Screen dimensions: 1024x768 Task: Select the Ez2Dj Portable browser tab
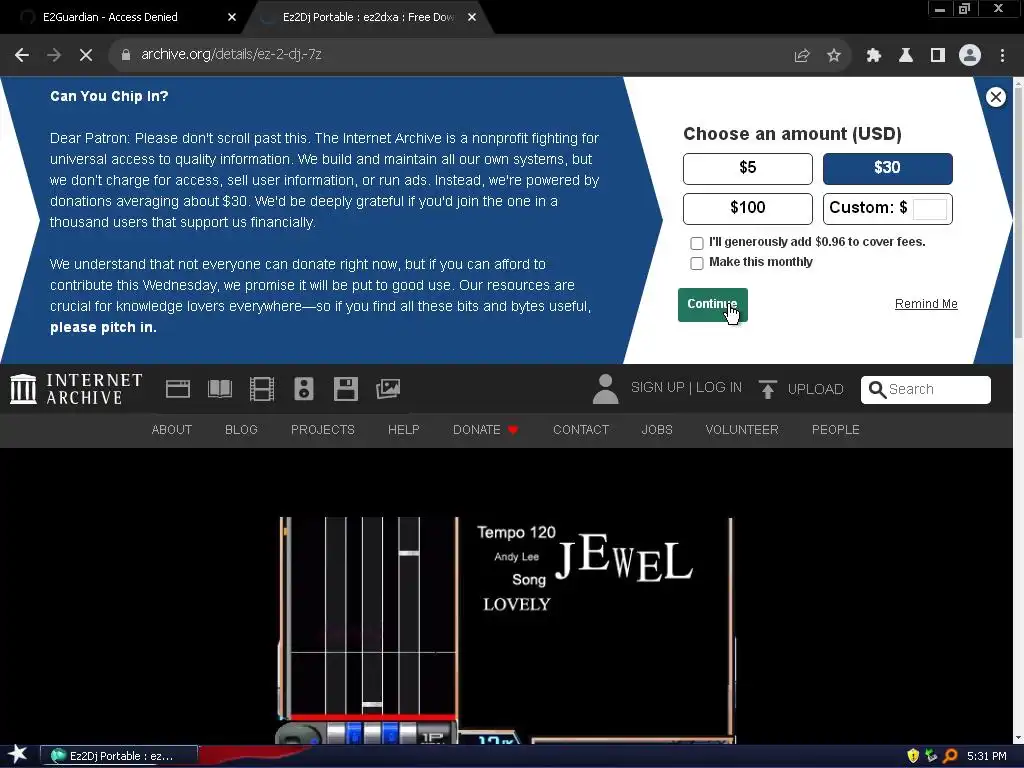click(367, 18)
